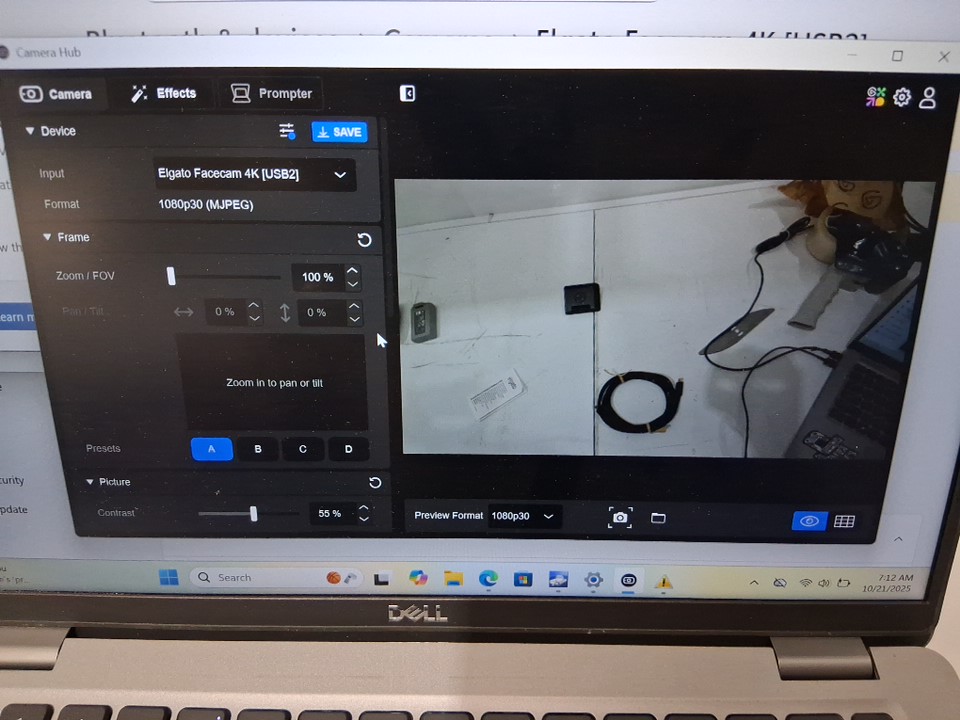The width and height of the screenshot is (960, 720).
Task: Open the Preview Format dropdown
Action: pos(522,516)
